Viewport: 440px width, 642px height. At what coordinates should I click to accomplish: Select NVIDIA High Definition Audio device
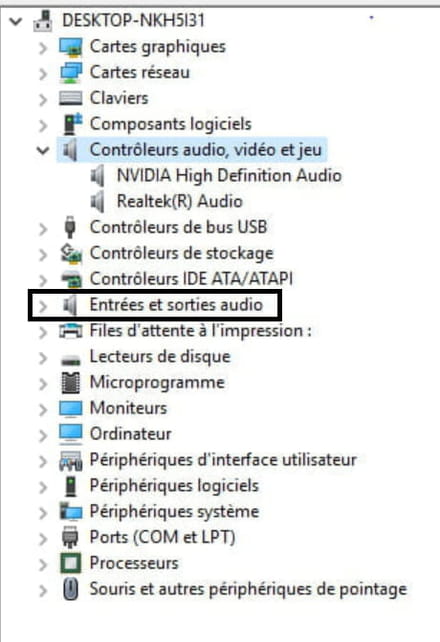pos(229,176)
